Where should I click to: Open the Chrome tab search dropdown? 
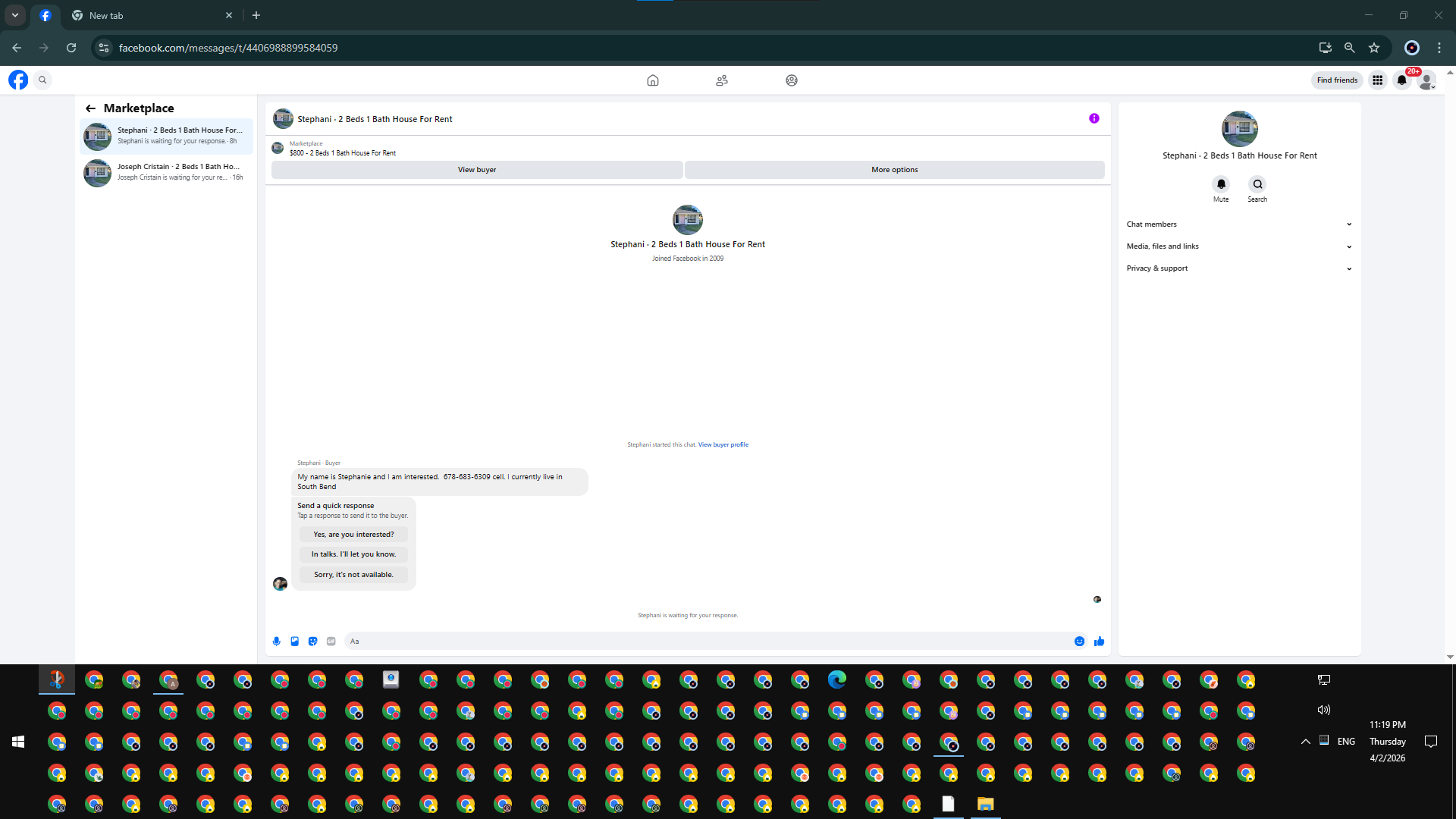15,15
